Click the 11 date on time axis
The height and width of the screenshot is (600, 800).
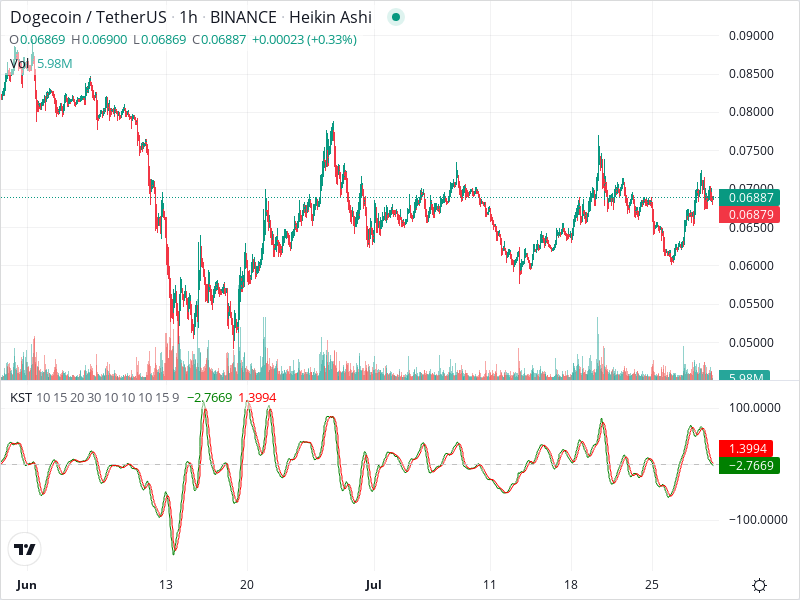tap(490, 585)
